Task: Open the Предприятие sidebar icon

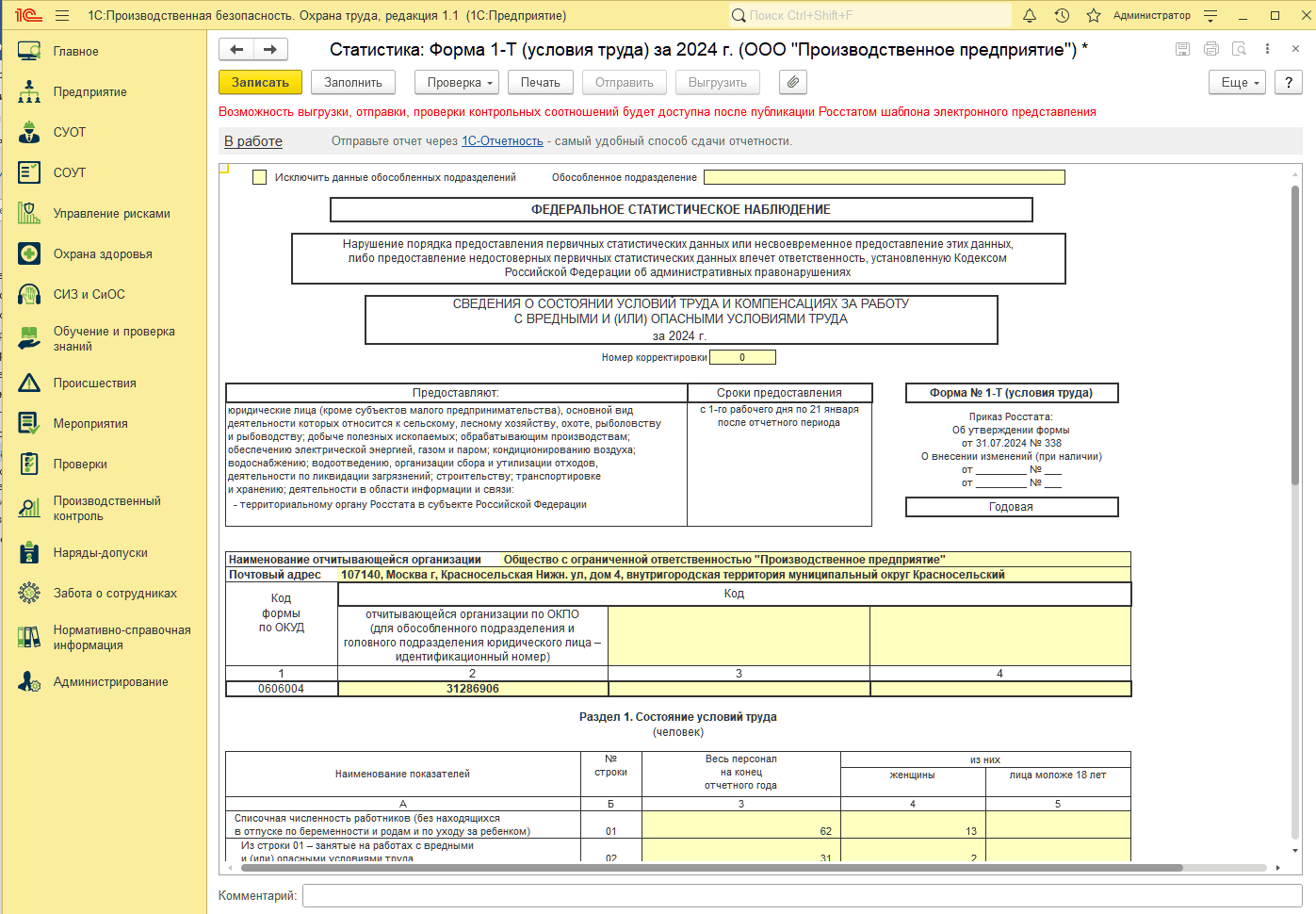Action: [x=29, y=92]
